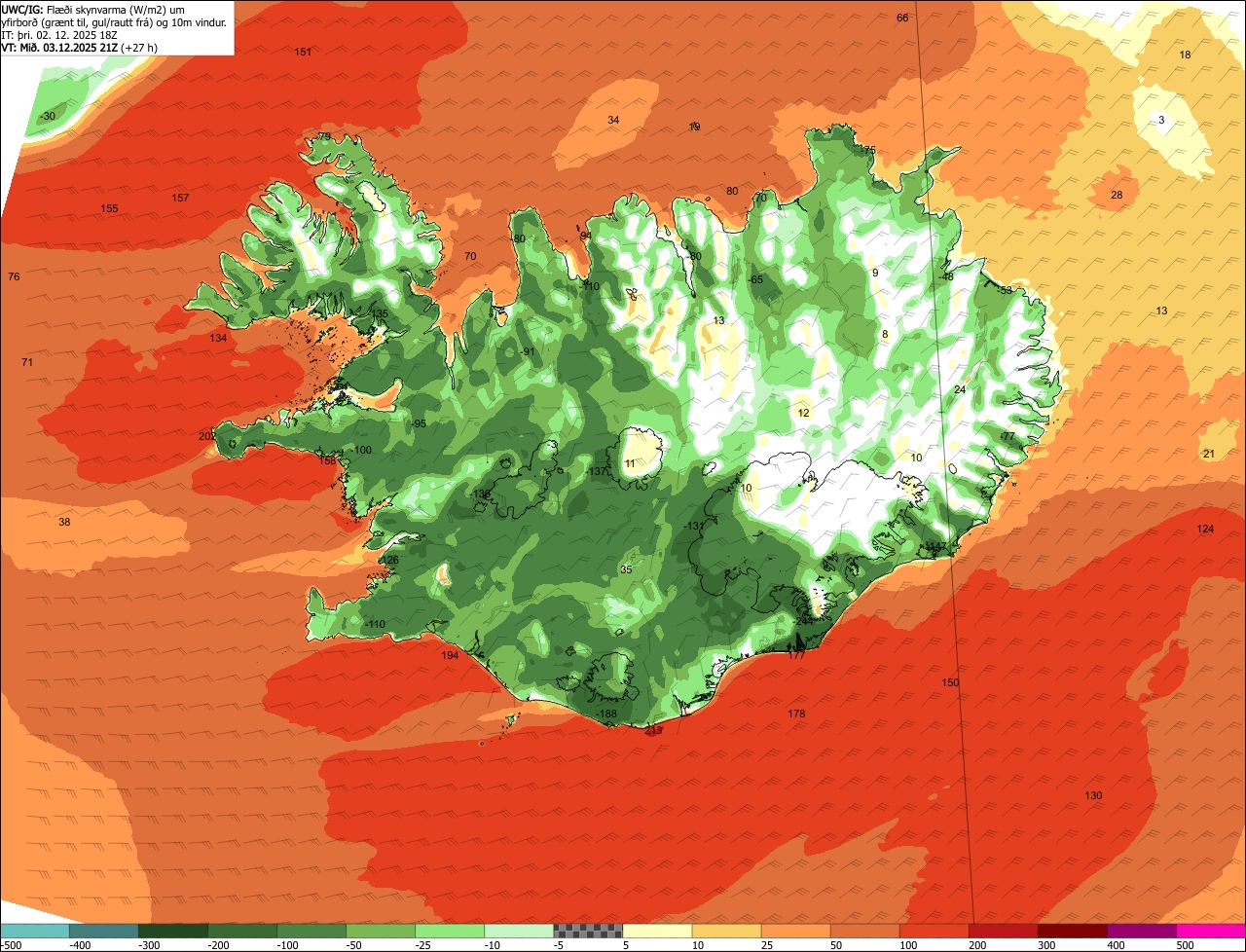Click the '-500' legend label

11,945
